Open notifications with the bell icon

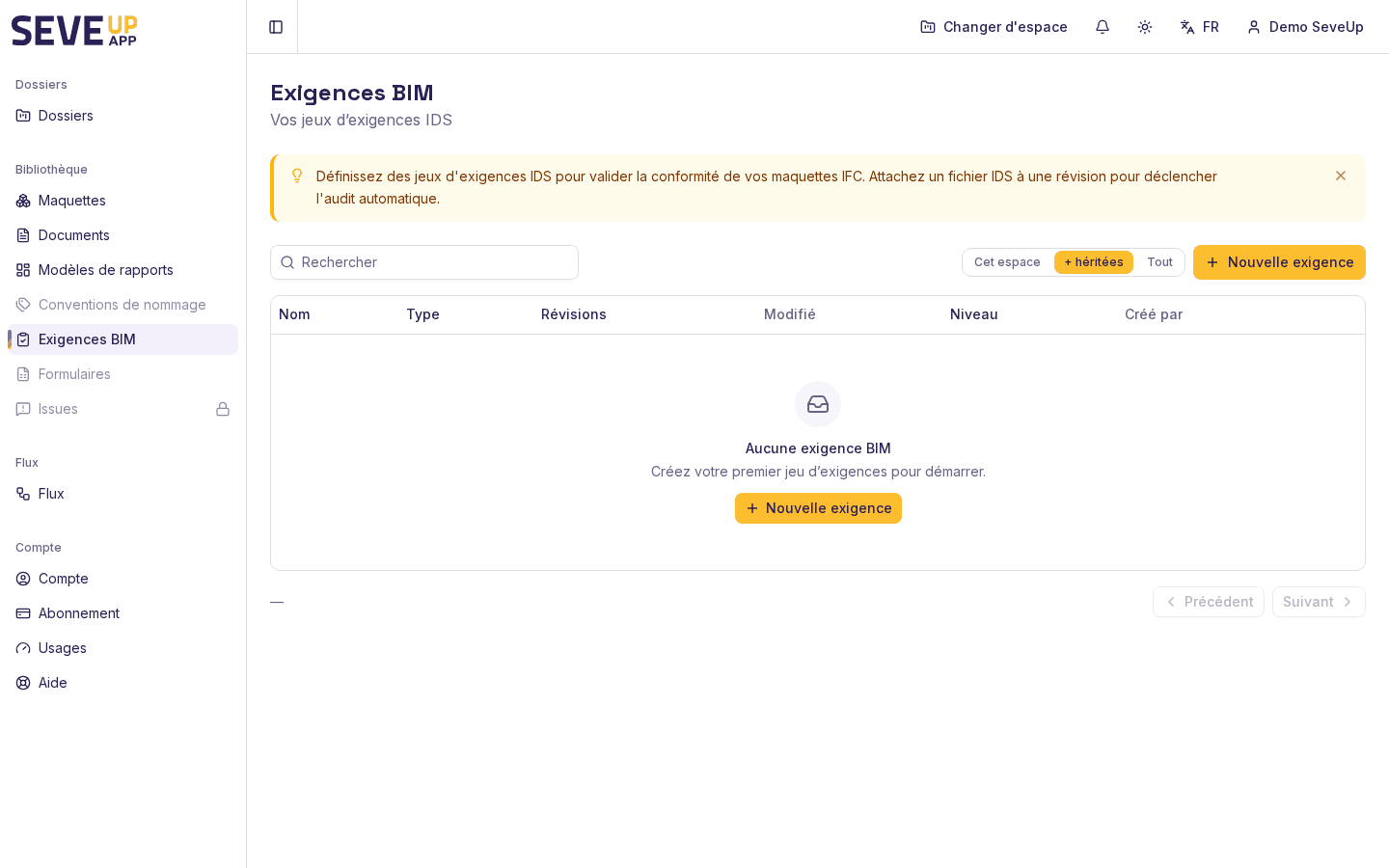coord(1103,27)
